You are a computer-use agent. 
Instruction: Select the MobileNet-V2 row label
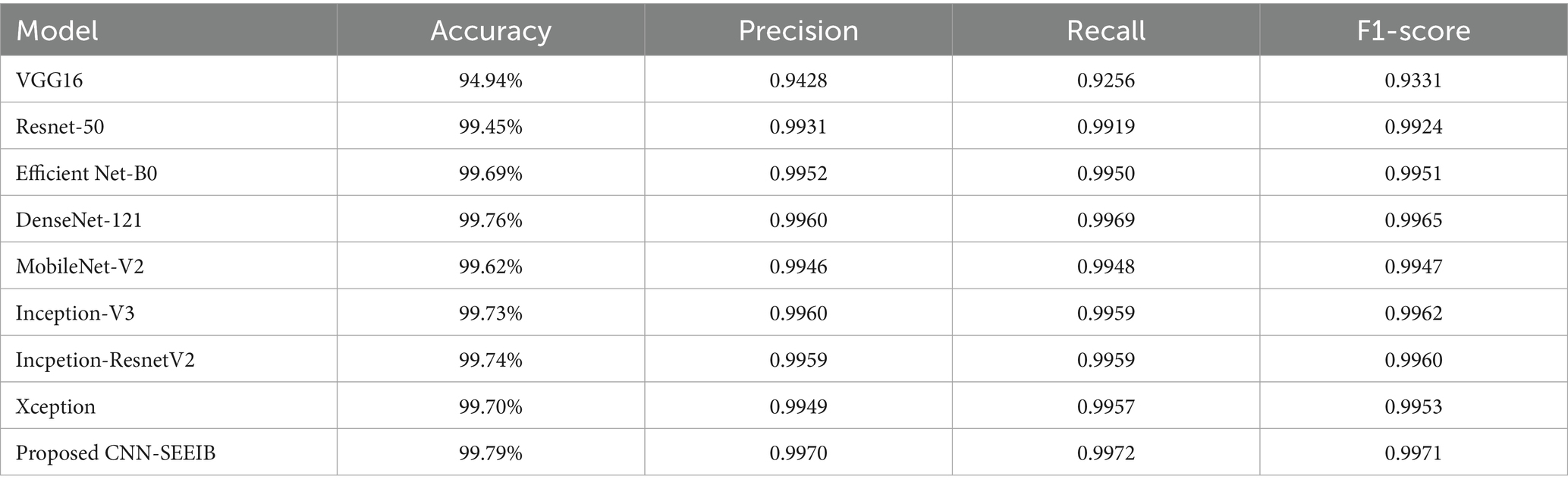[x=80, y=267]
